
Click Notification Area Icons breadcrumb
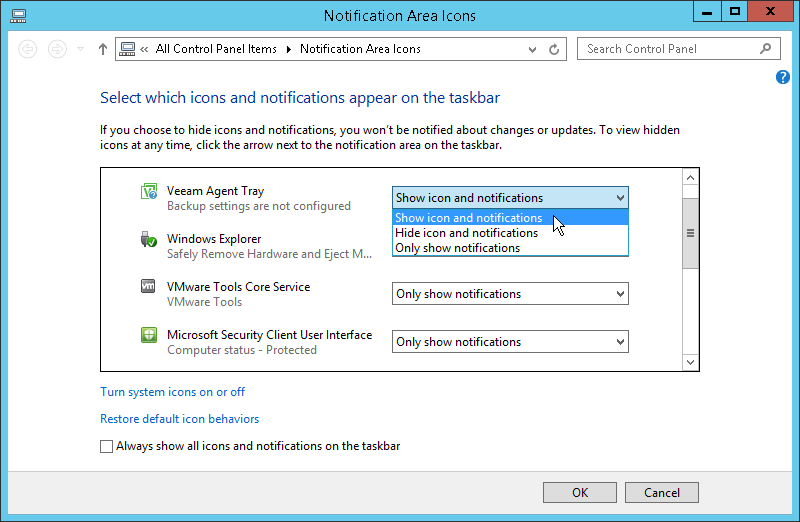click(360, 49)
